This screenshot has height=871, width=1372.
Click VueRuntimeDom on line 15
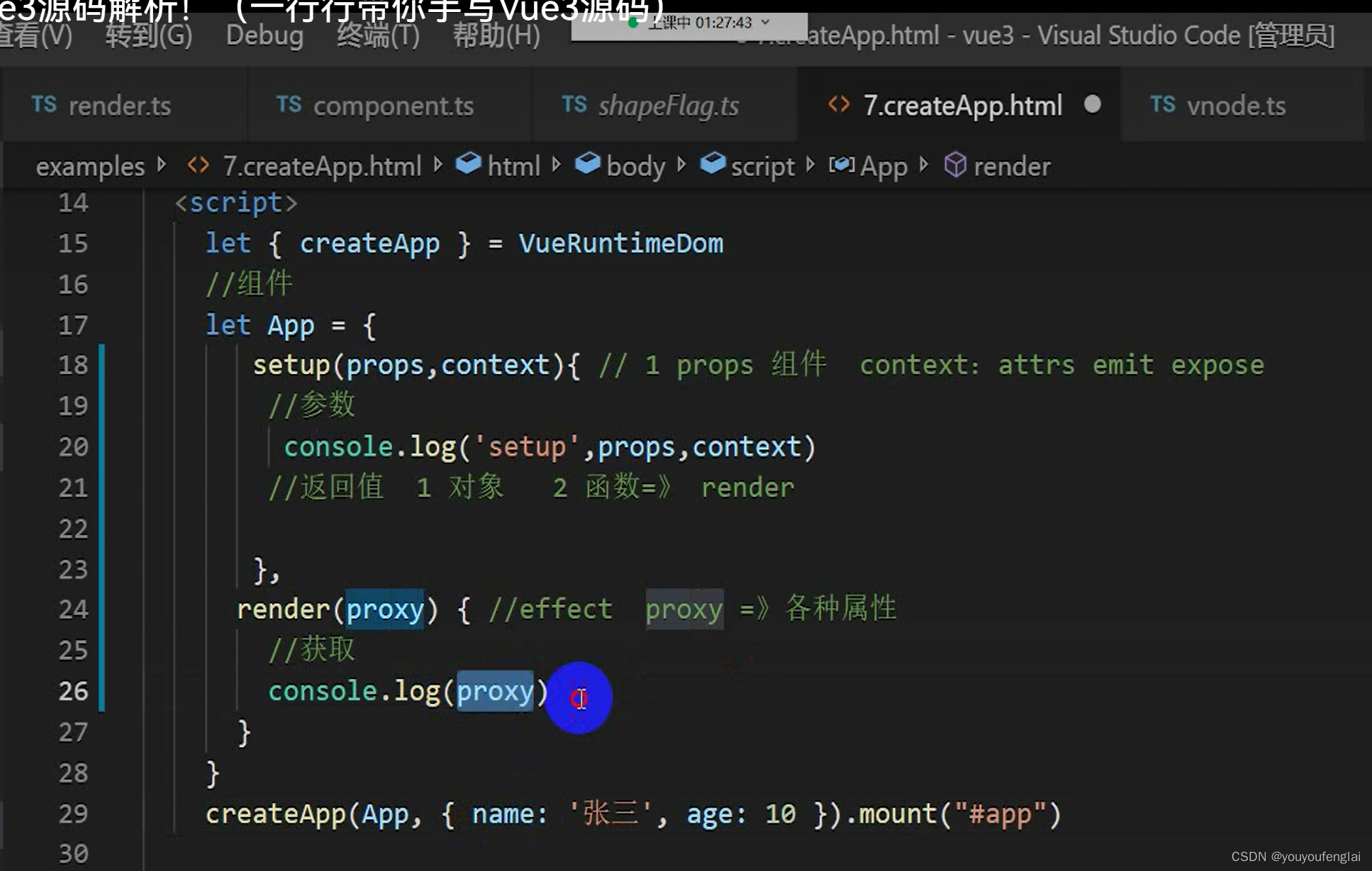pos(621,244)
